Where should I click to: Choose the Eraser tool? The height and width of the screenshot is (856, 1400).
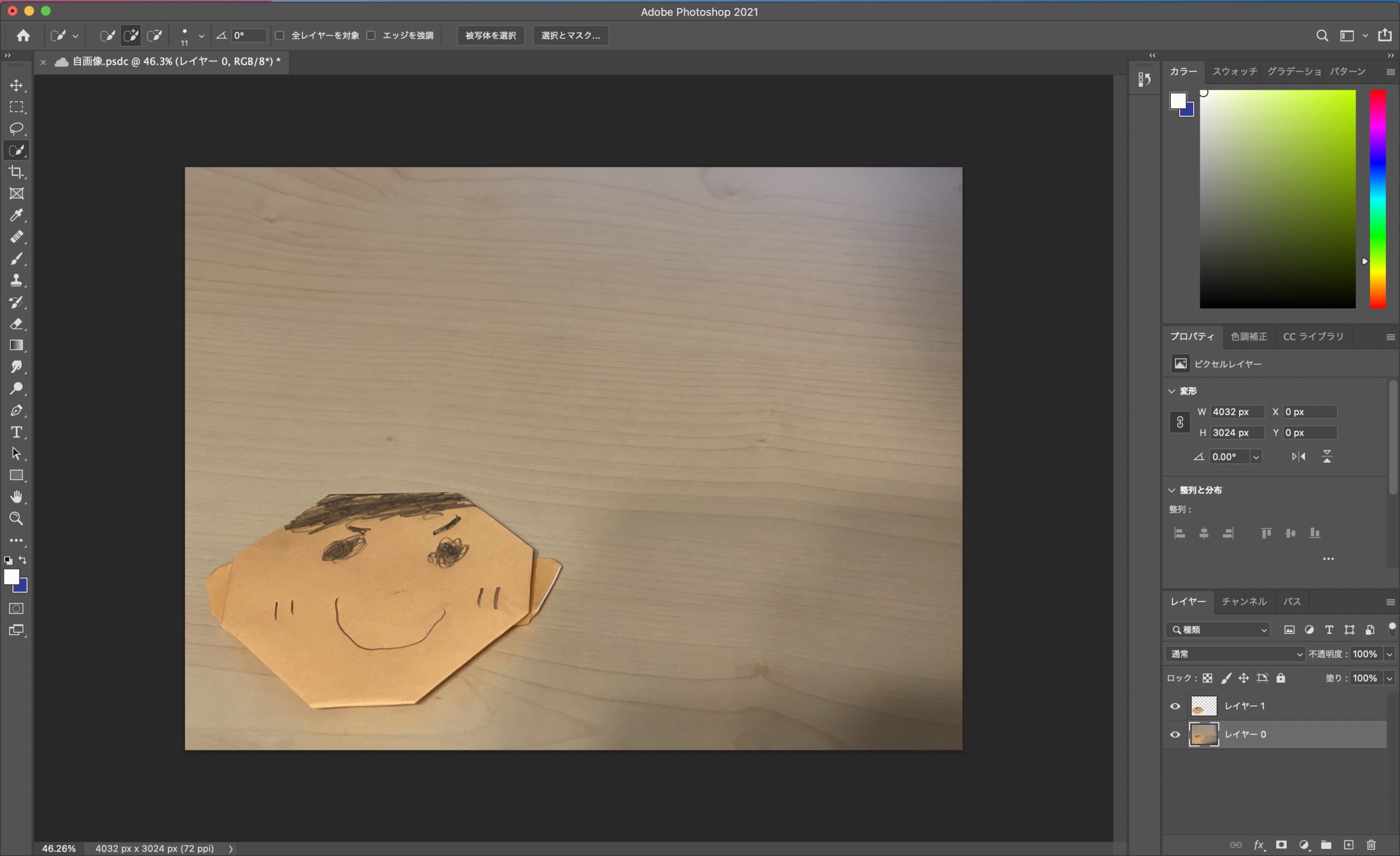click(x=16, y=324)
